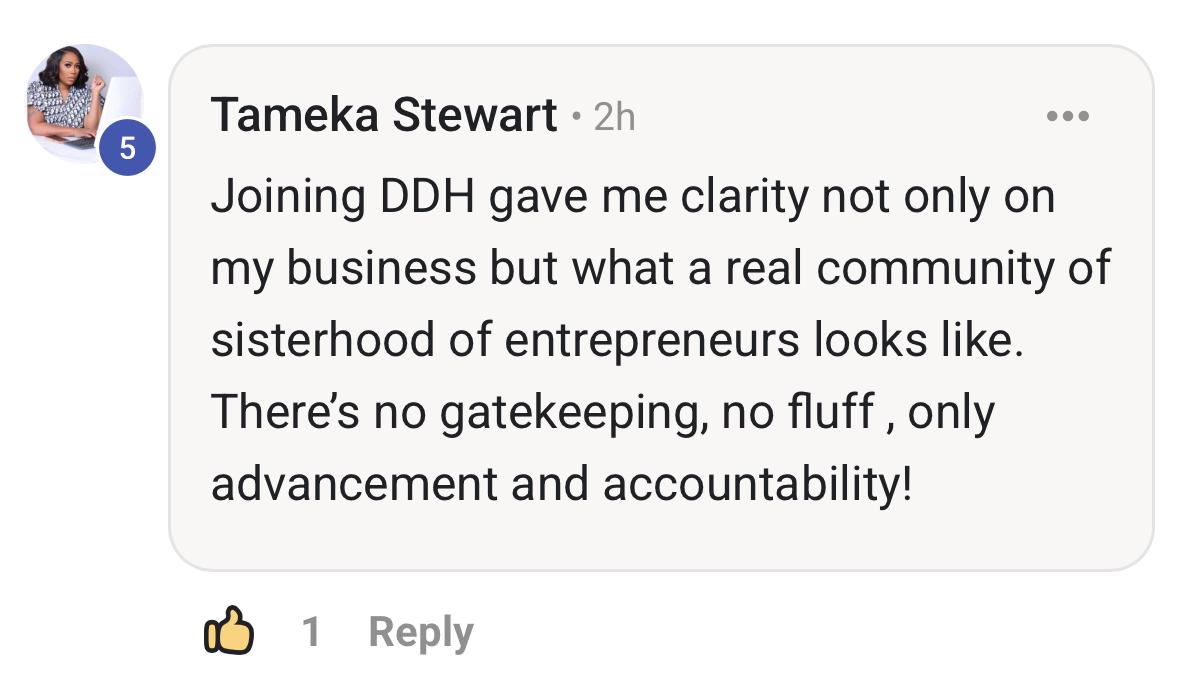Click the word DDH in the comment
Screen dimensions: 1179x674
point(429,197)
